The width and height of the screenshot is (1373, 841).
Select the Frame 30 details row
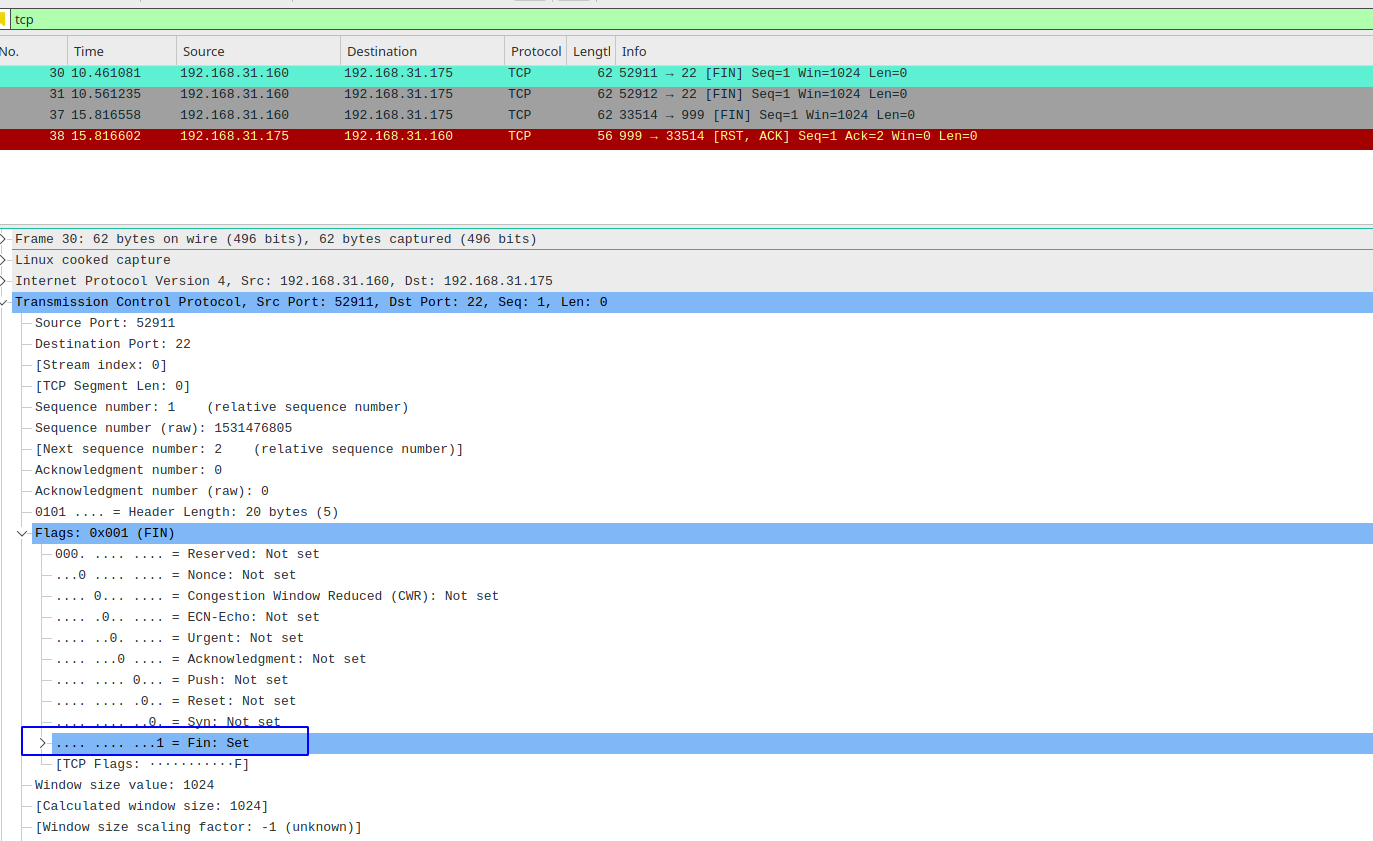692,239
